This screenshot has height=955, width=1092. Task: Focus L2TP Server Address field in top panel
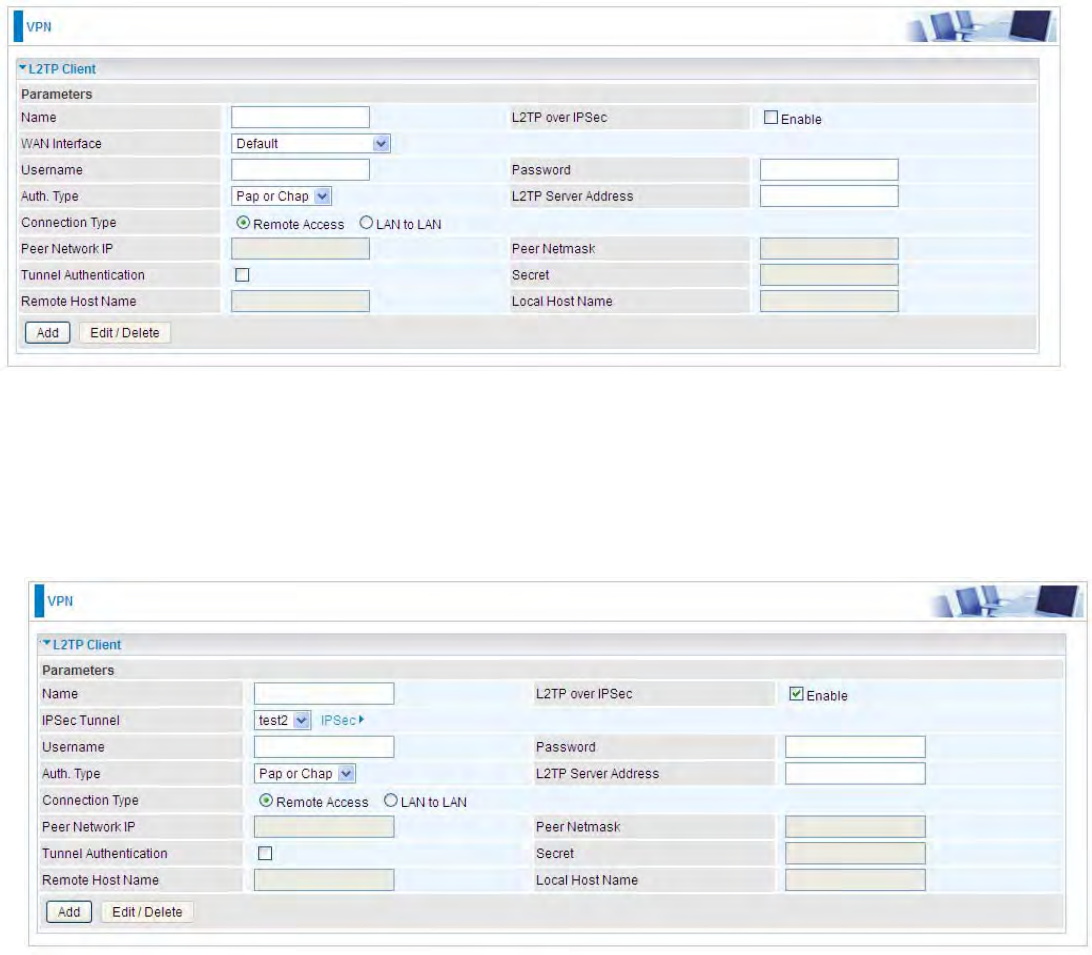pos(829,196)
